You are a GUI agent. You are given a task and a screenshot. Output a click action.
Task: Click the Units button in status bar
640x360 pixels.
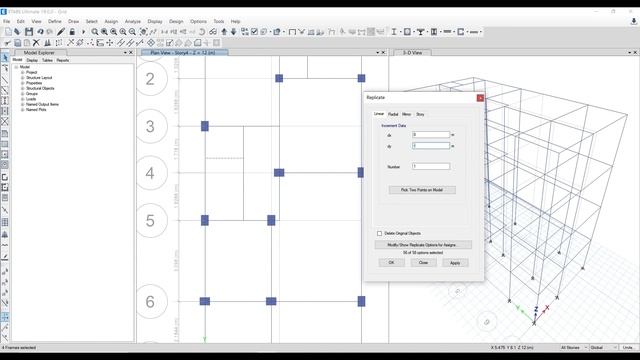click(628, 347)
